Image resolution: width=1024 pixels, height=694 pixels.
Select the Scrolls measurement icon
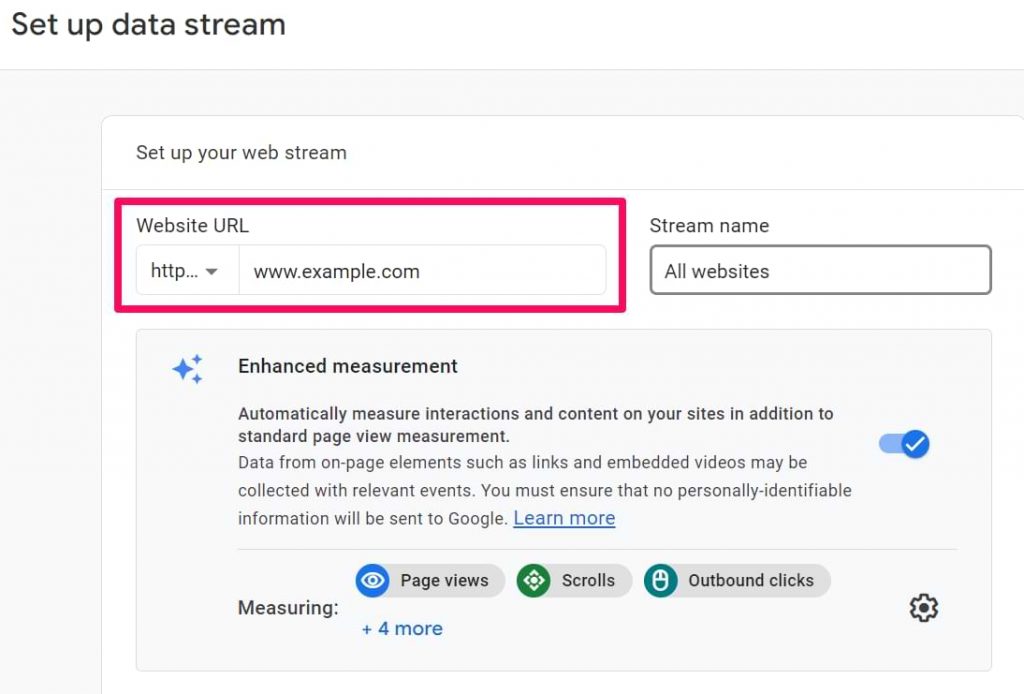tap(534, 580)
